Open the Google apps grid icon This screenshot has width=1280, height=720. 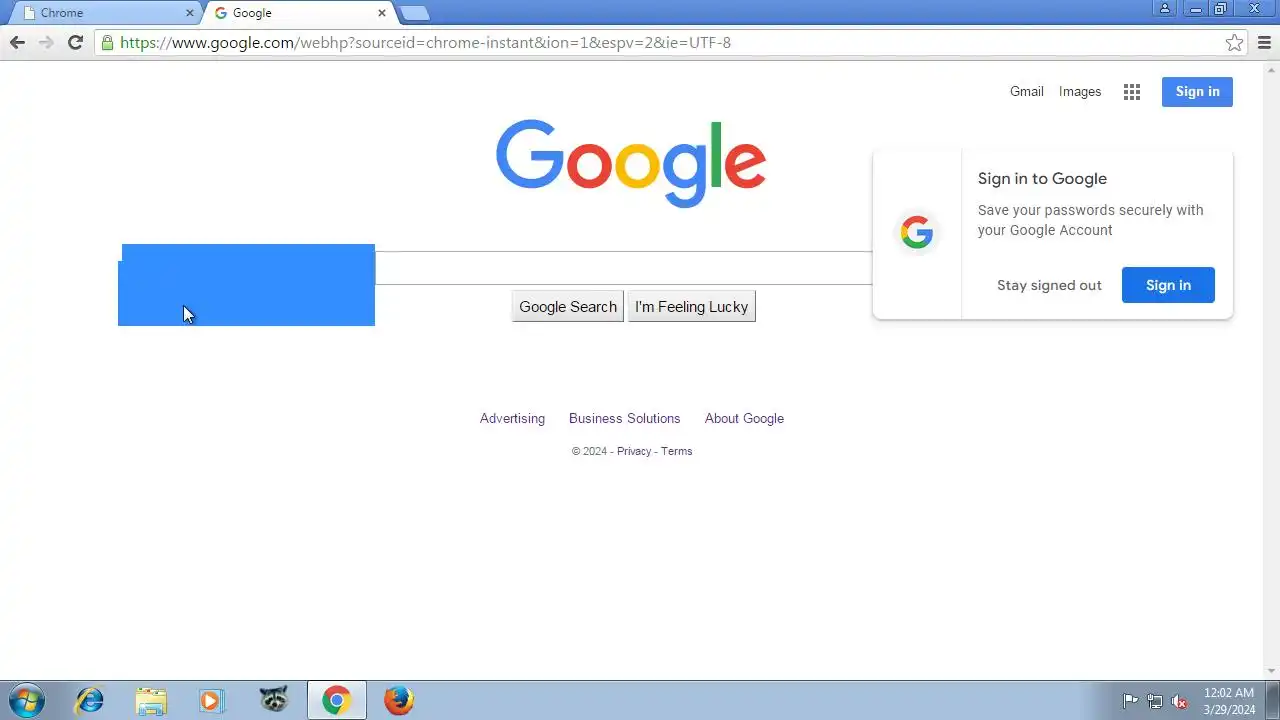tap(1132, 92)
